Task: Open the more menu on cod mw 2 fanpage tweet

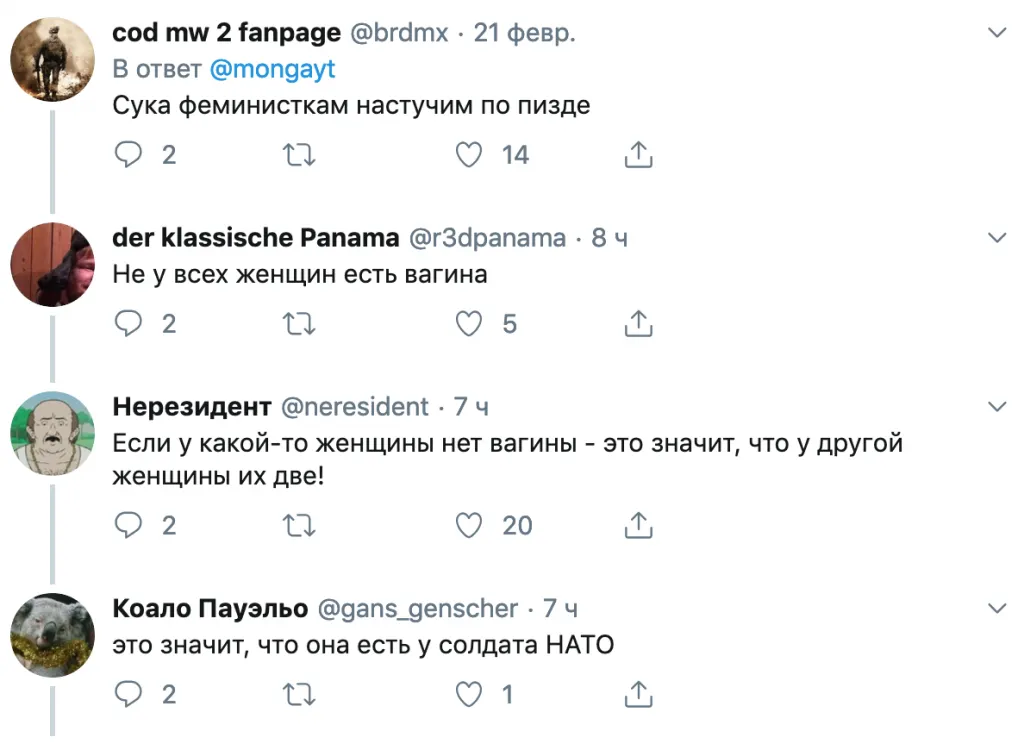Action: [997, 34]
